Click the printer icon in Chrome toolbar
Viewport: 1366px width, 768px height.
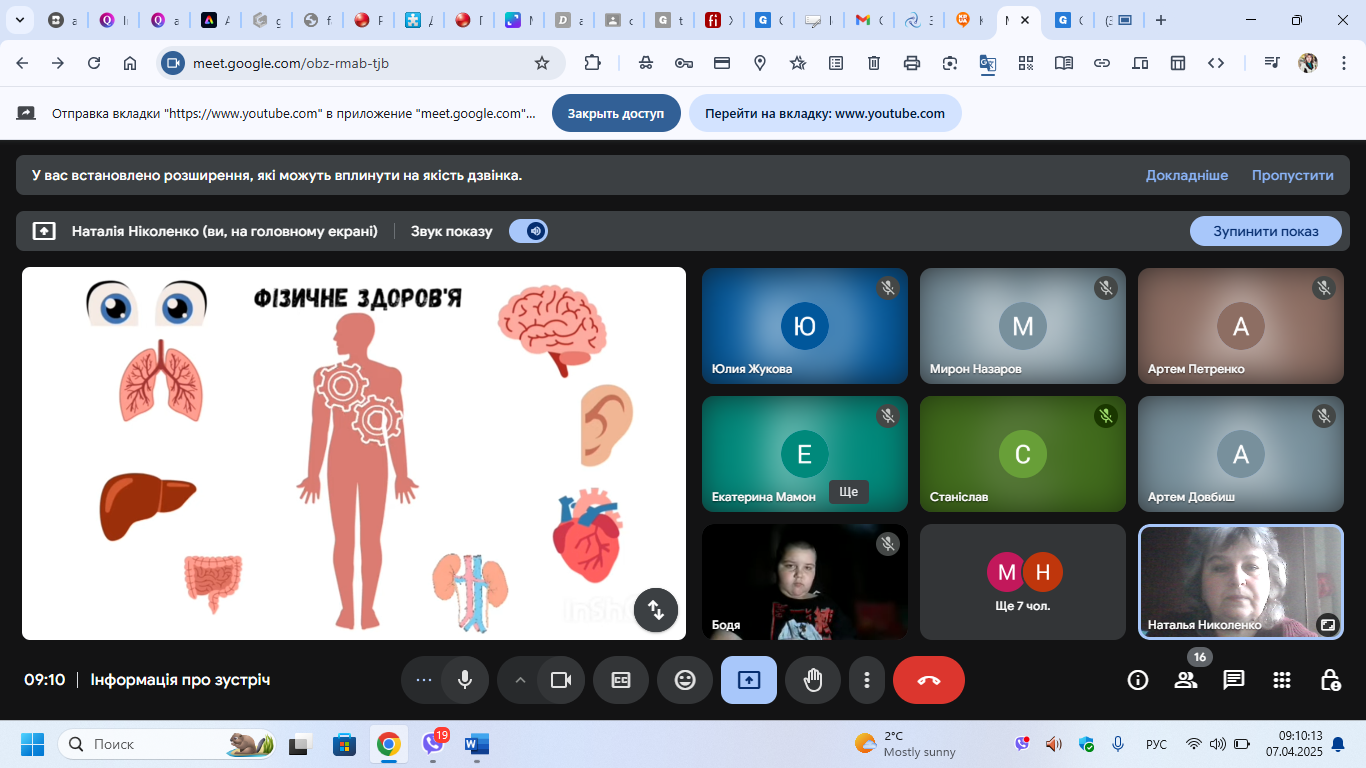tap(912, 63)
